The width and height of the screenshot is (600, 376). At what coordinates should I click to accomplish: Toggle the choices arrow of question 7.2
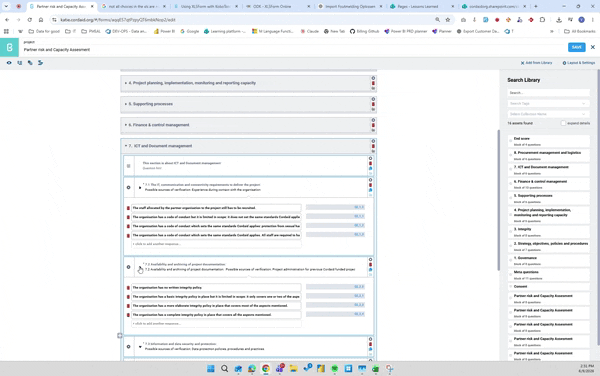pos(140,267)
